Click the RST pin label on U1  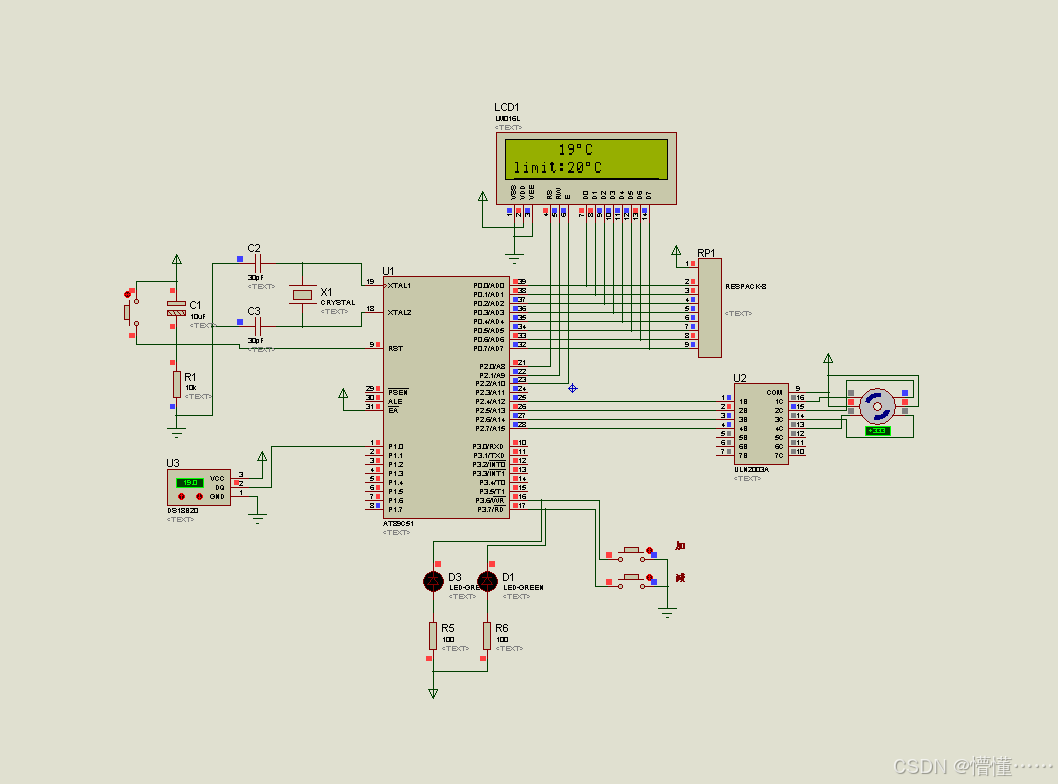[395, 348]
